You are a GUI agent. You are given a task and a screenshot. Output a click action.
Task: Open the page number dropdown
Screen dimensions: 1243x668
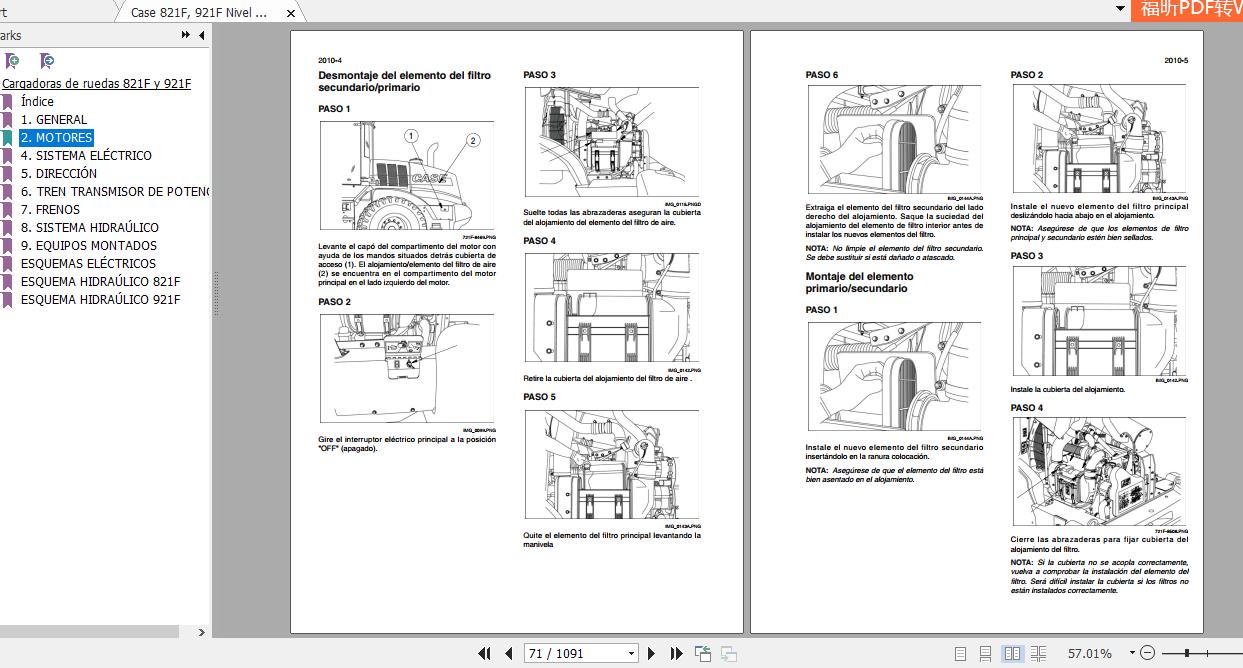[x=631, y=654]
